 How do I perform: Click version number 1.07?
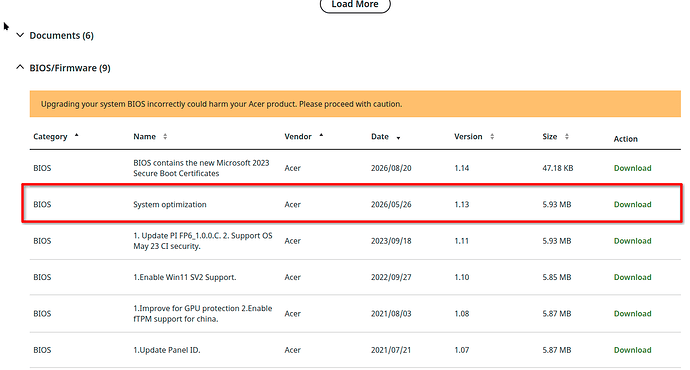tap(462, 350)
